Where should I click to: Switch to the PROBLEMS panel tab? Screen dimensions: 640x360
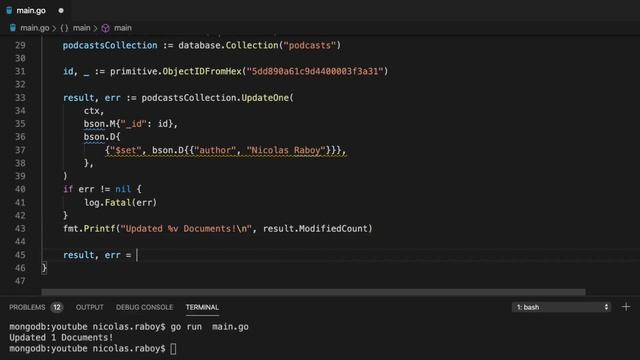27,307
